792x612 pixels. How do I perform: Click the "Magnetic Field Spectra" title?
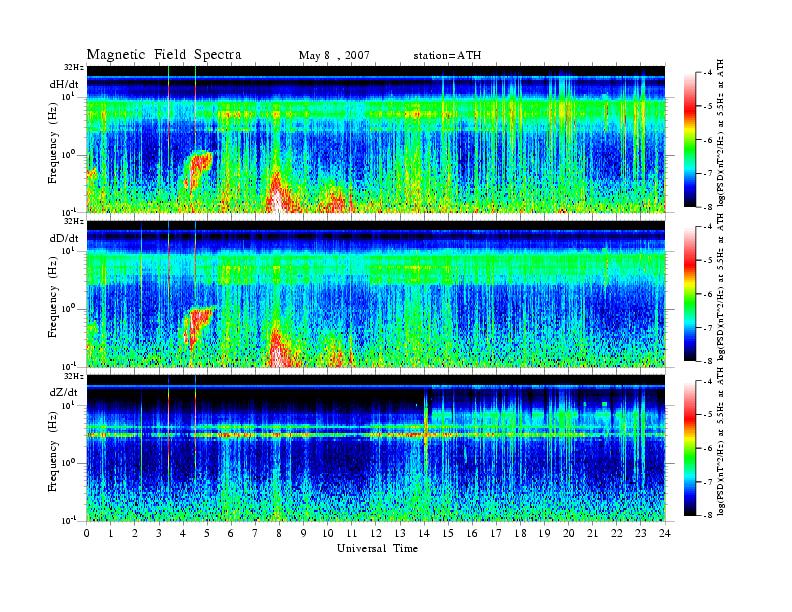pos(164,55)
